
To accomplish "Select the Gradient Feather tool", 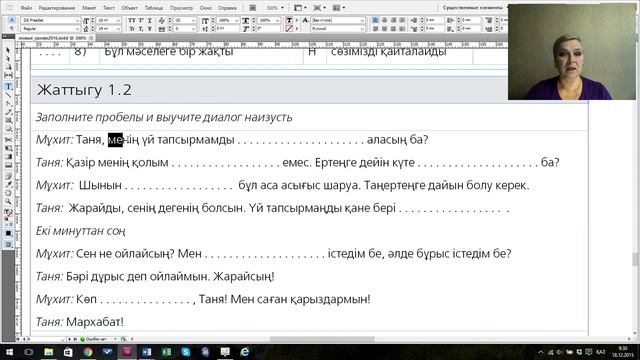I will tap(8, 165).
